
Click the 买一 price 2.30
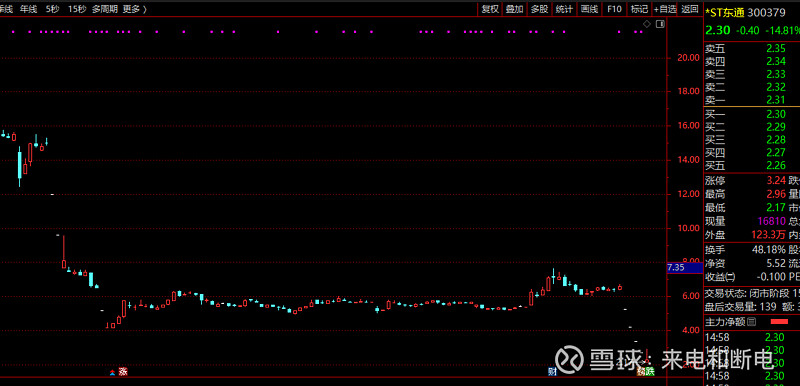tap(776, 114)
